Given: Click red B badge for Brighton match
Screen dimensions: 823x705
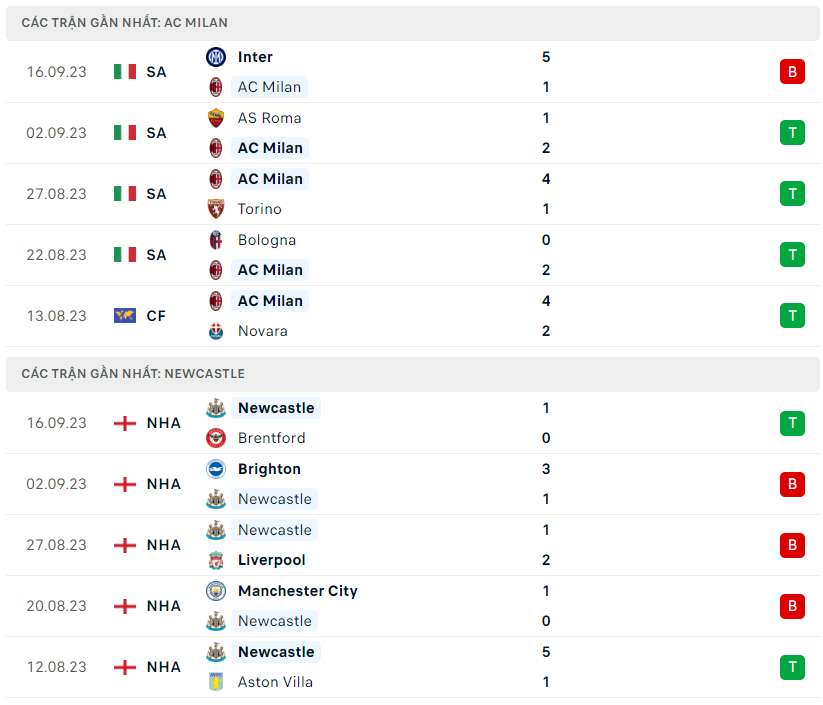Looking at the screenshot, I should click(x=792, y=484).
